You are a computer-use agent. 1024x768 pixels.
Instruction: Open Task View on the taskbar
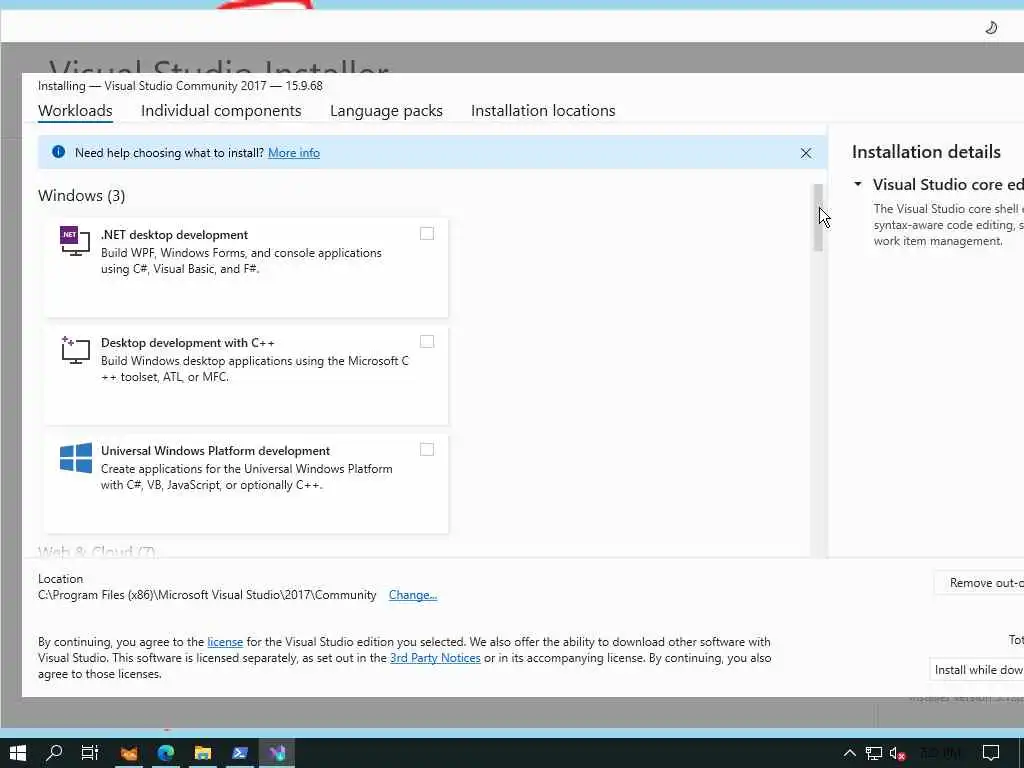click(x=89, y=752)
